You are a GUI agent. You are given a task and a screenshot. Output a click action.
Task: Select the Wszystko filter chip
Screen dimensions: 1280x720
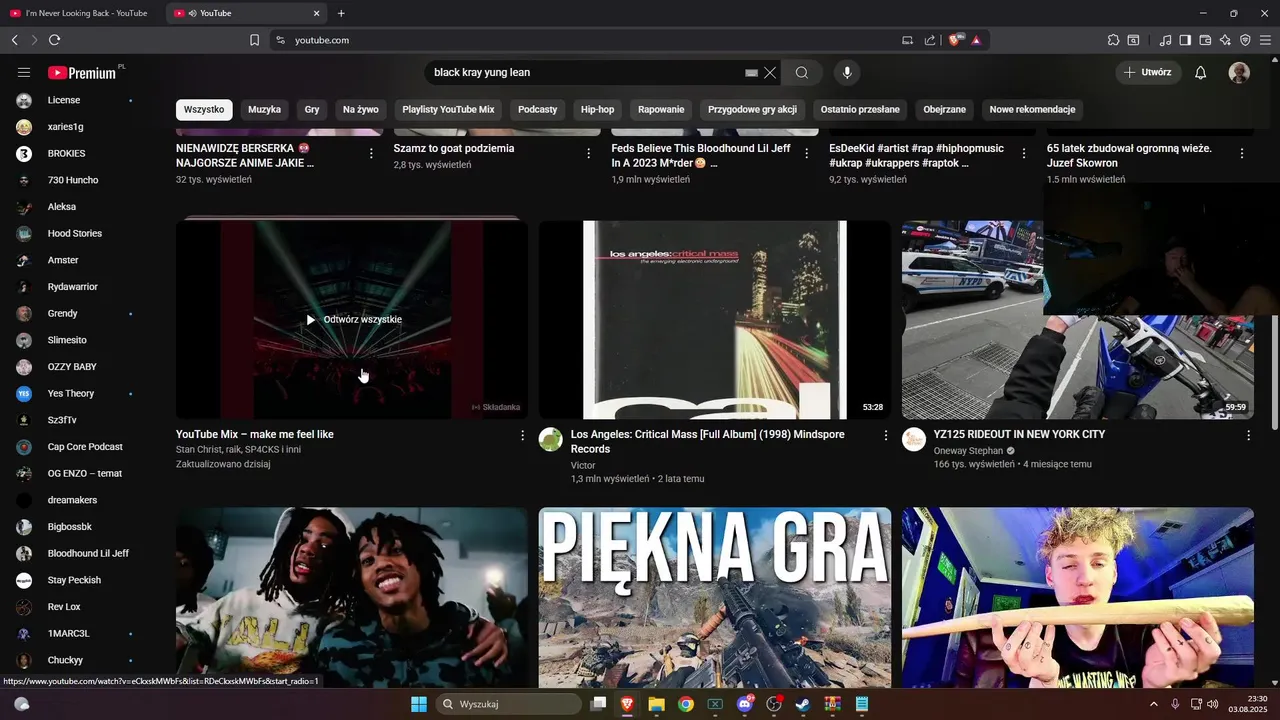point(204,110)
